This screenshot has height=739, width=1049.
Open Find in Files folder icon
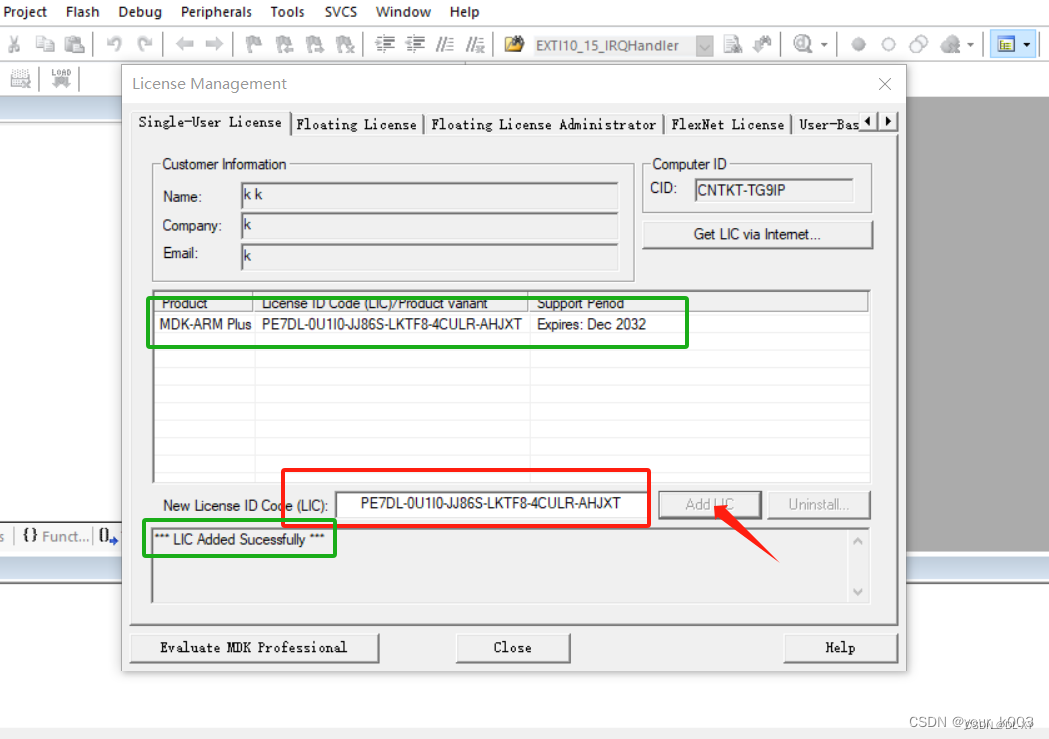(514, 45)
